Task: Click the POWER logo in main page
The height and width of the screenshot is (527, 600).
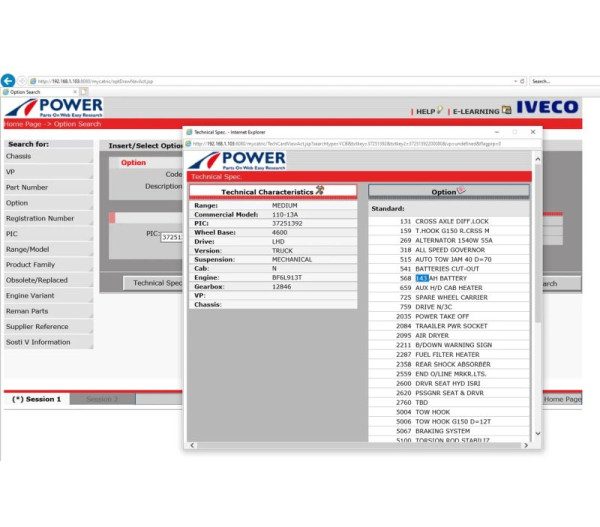Action: point(53,108)
